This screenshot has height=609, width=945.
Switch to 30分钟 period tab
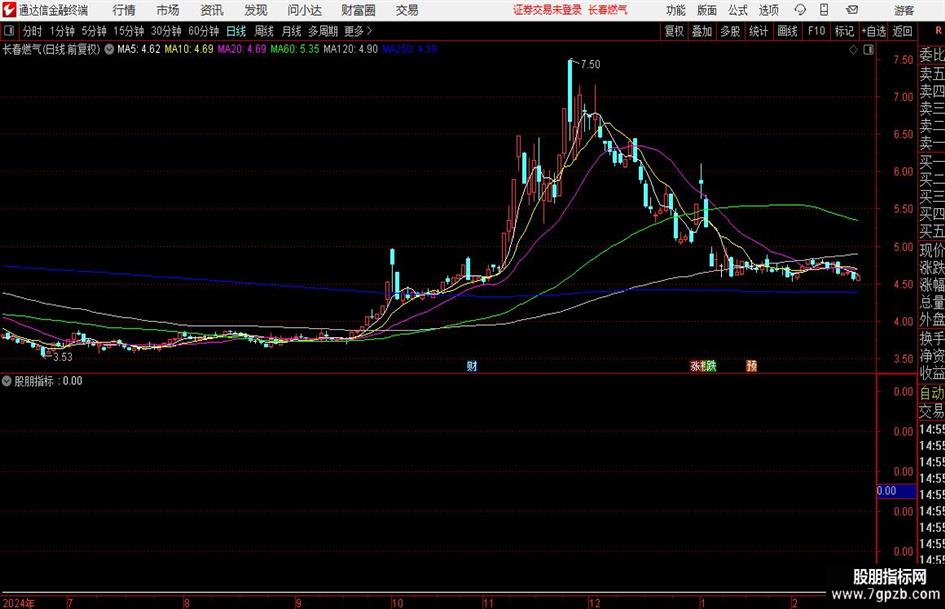166,31
